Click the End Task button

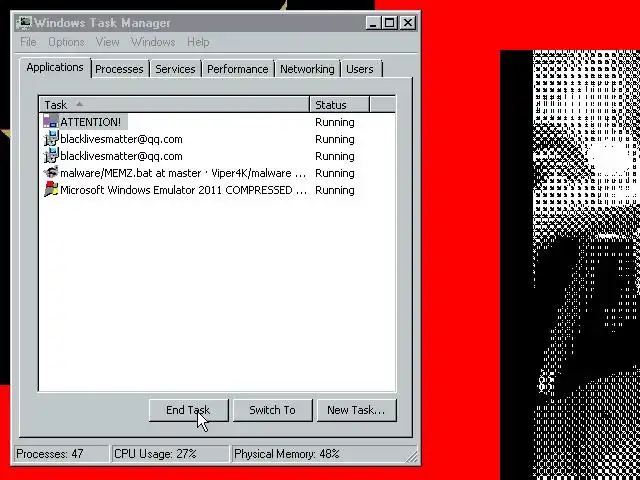pyautogui.click(x=188, y=410)
